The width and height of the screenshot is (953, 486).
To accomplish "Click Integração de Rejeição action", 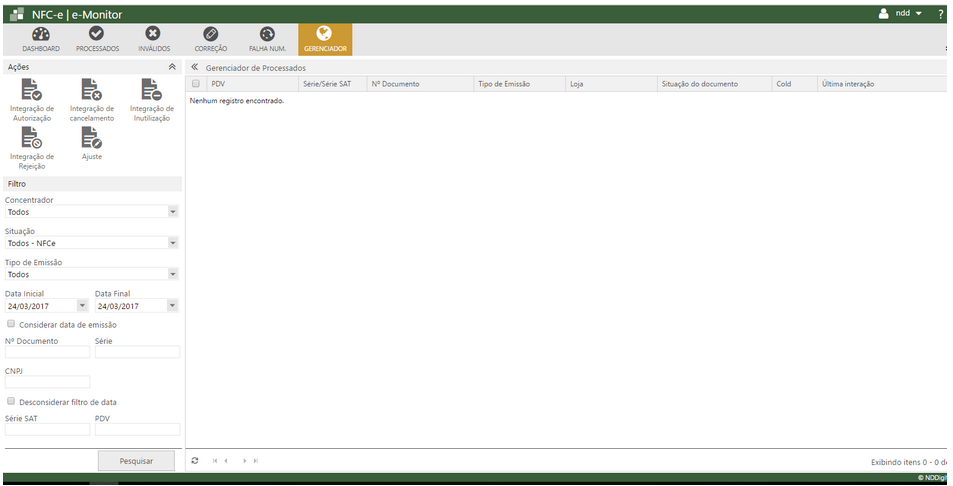I will (x=31, y=148).
